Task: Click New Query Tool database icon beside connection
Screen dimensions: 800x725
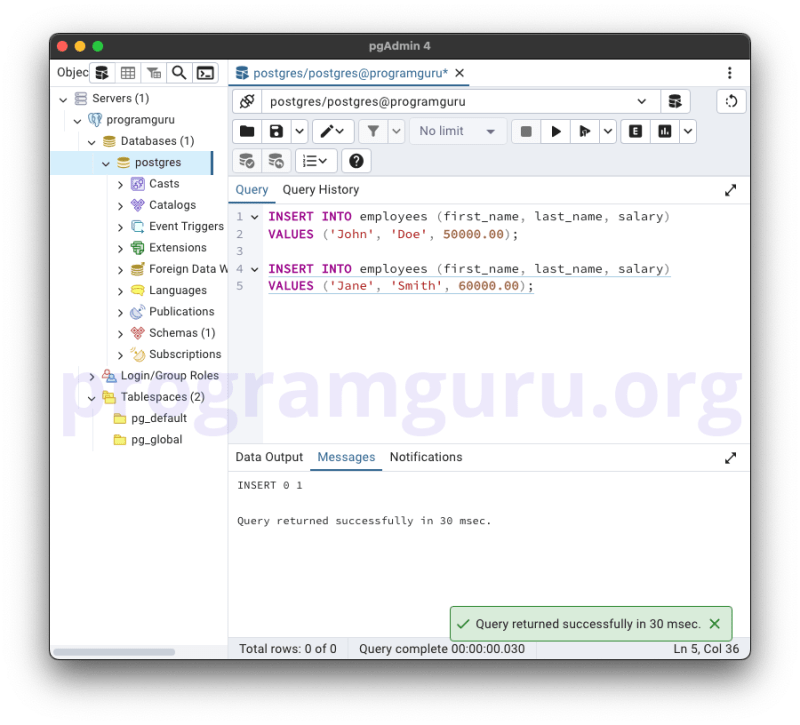Action: pyautogui.click(x=675, y=101)
